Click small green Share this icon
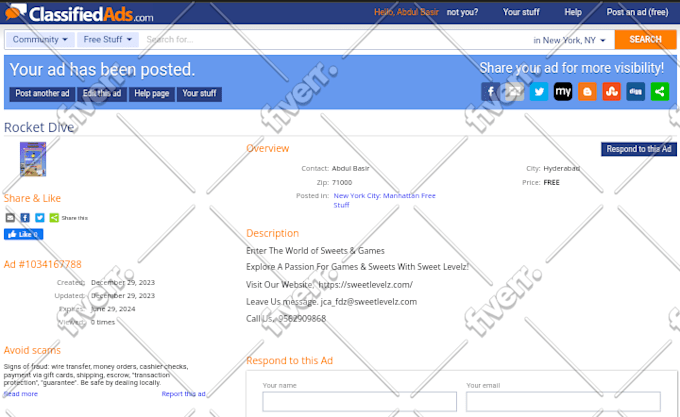Viewport: 680px width, 417px height. (x=54, y=218)
